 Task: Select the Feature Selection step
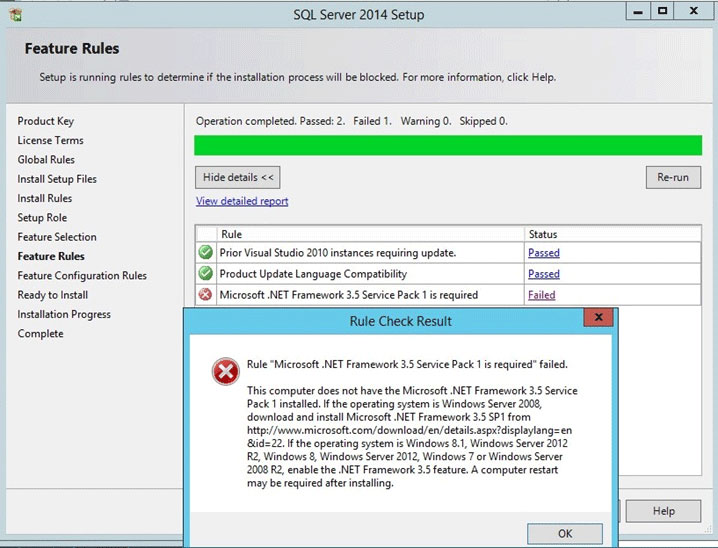pyautogui.click(x=57, y=237)
